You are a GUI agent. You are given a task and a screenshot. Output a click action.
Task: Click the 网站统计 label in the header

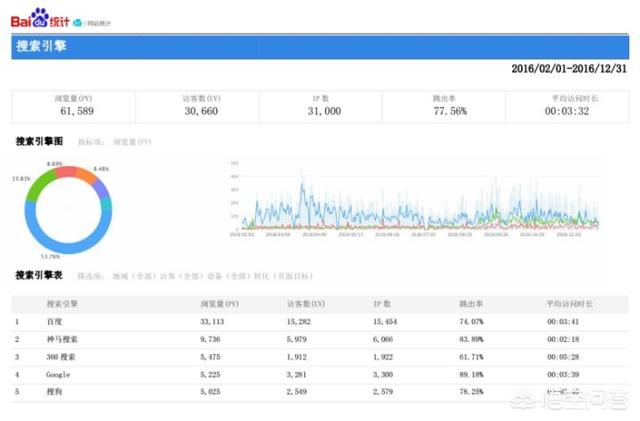tap(98, 21)
